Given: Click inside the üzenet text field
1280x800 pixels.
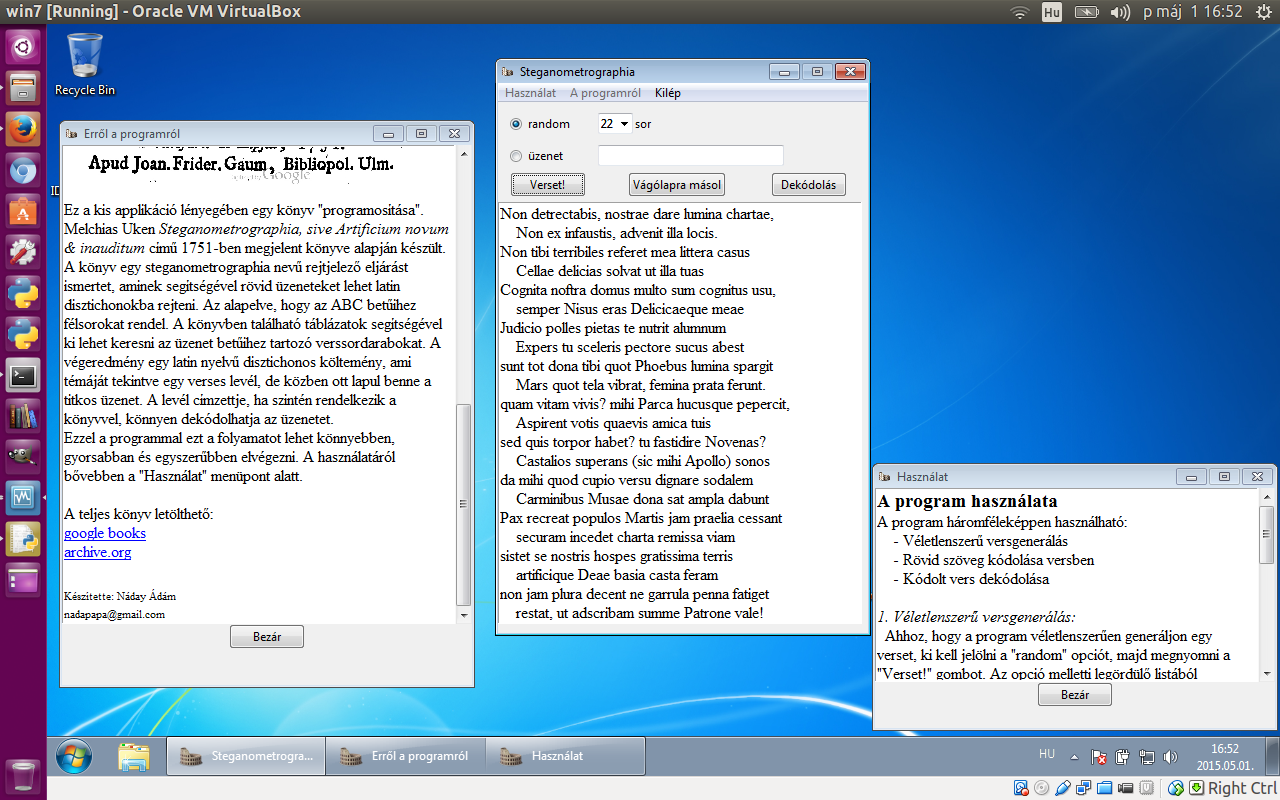Looking at the screenshot, I should (690, 155).
